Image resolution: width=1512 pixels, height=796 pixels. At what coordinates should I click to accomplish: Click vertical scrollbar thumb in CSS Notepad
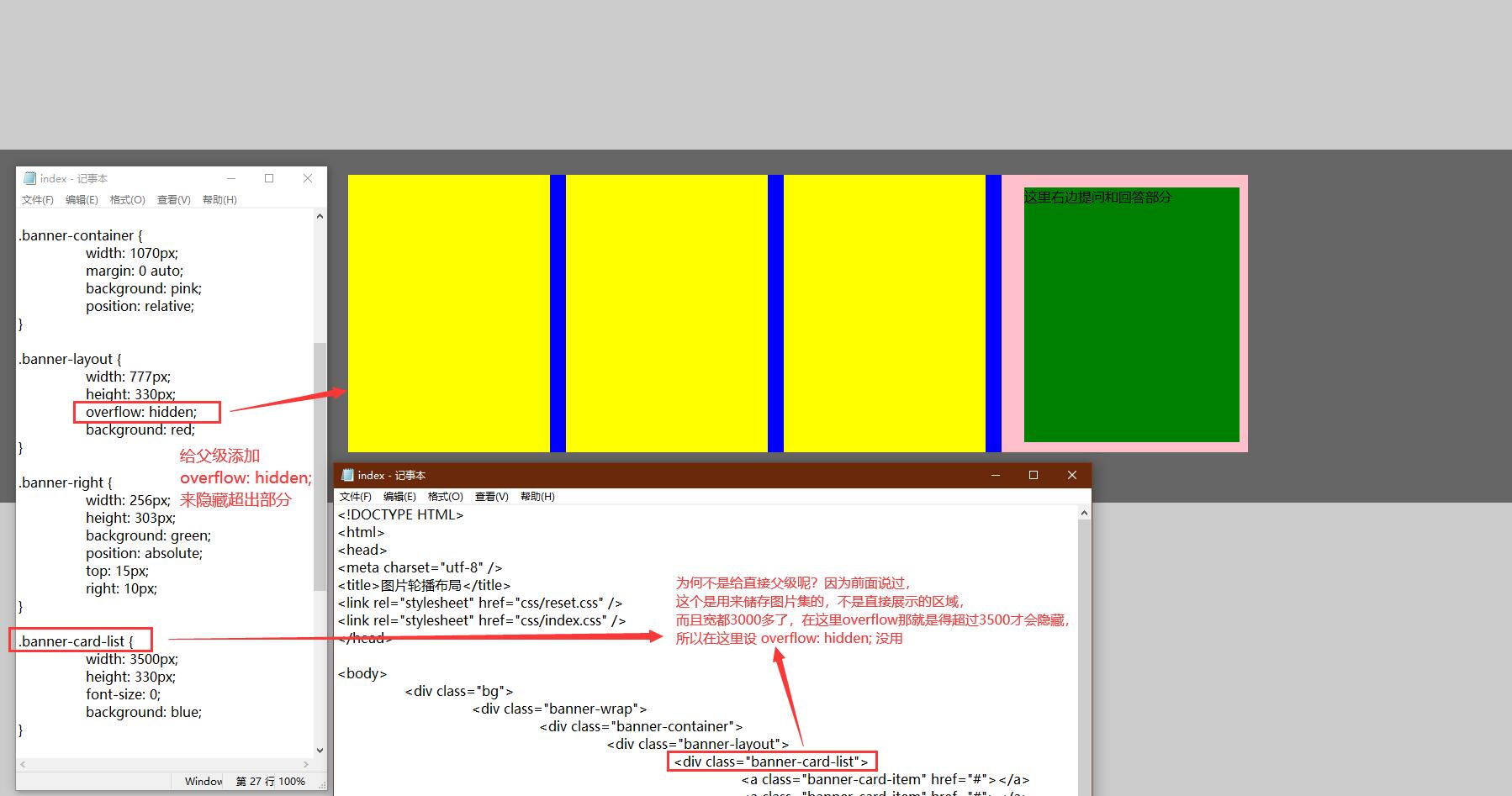coord(320,467)
